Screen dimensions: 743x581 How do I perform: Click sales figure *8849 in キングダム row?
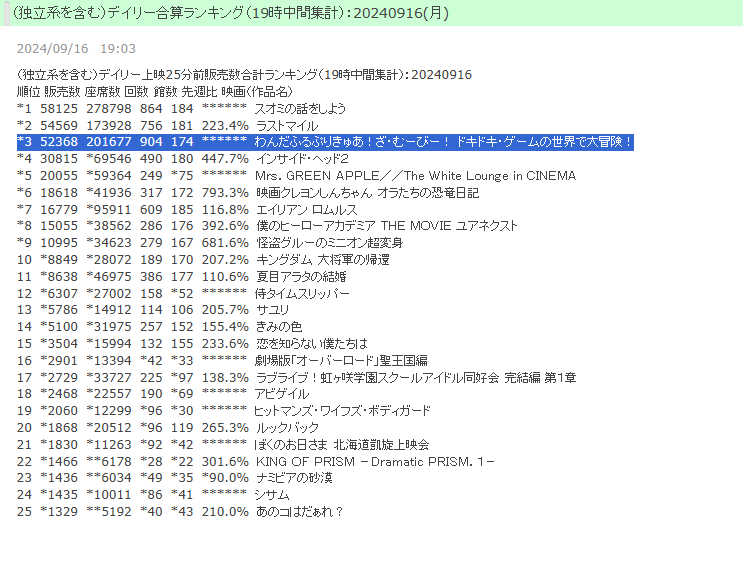[x=59, y=260]
